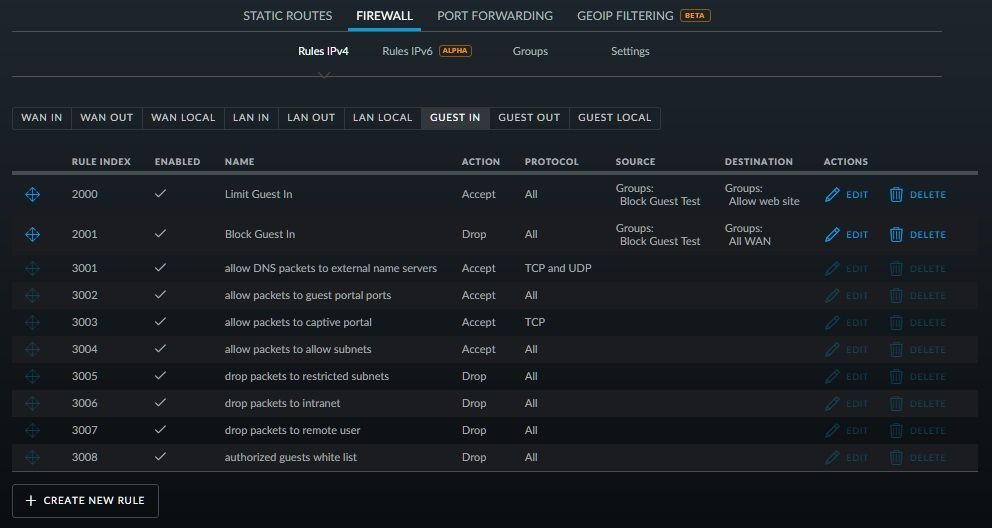Open the Rules IPv6 sub-tab

(408, 51)
